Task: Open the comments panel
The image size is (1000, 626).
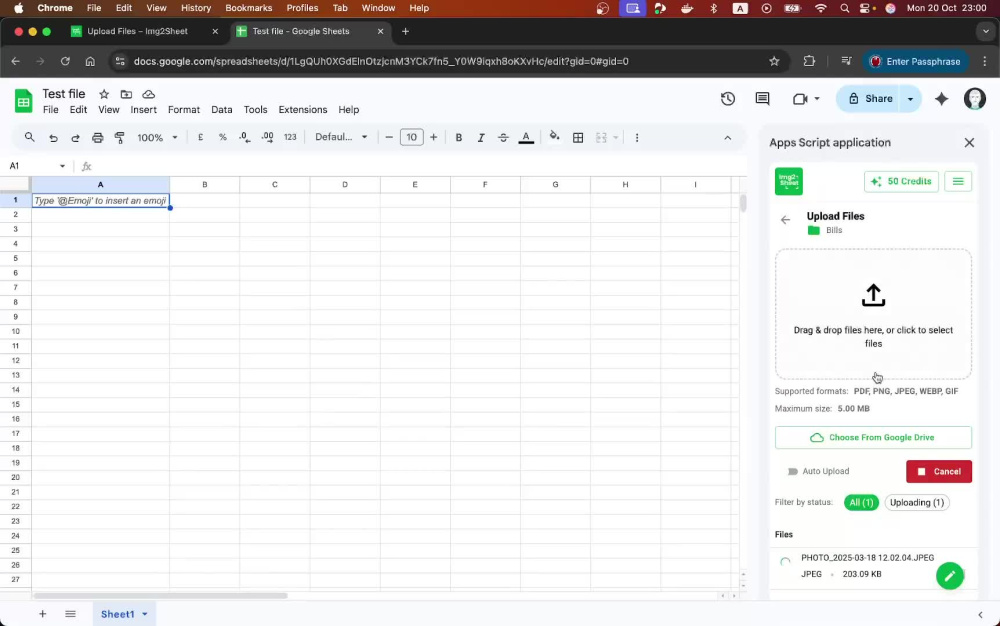Action: [762, 99]
